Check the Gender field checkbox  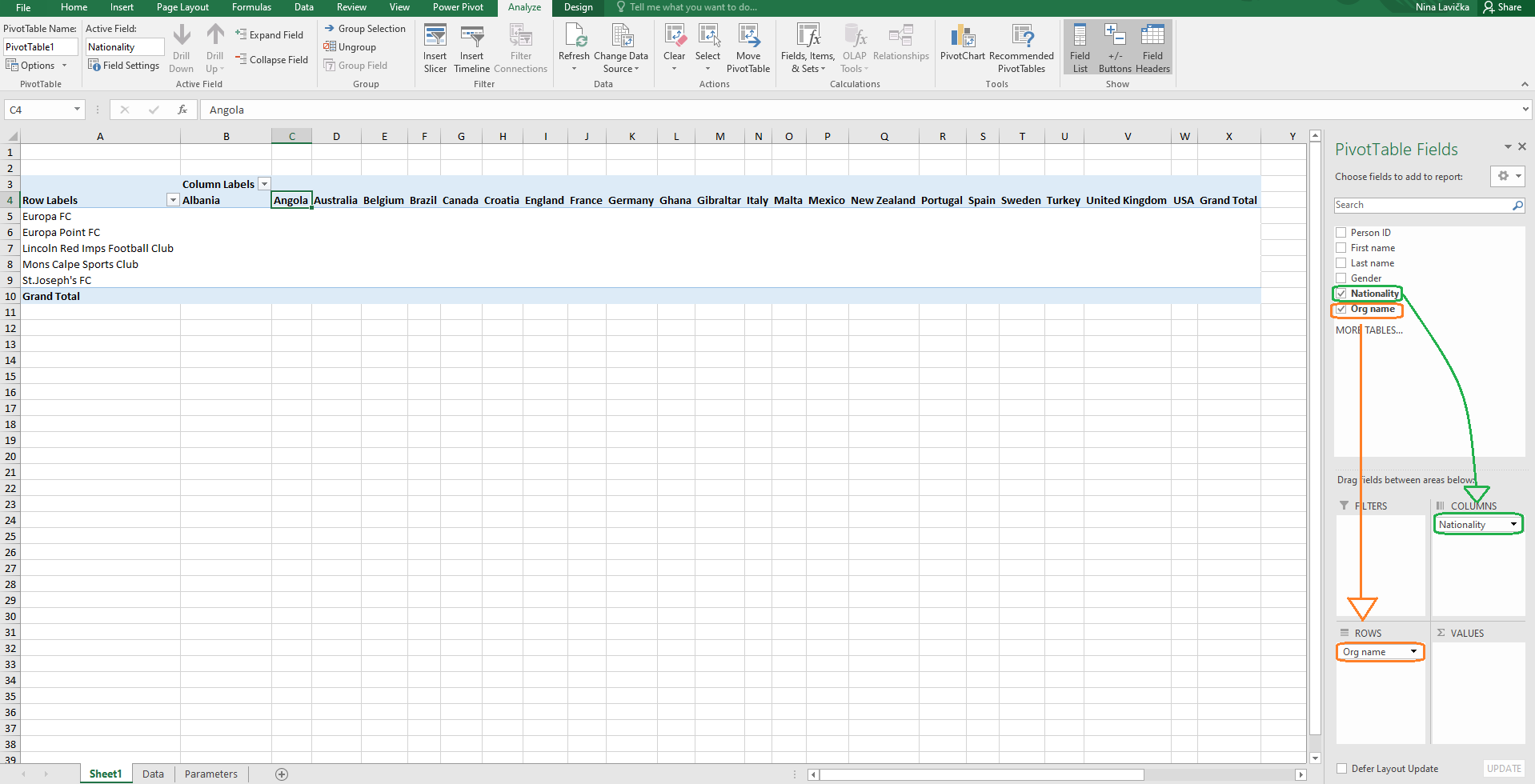click(x=1341, y=278)
